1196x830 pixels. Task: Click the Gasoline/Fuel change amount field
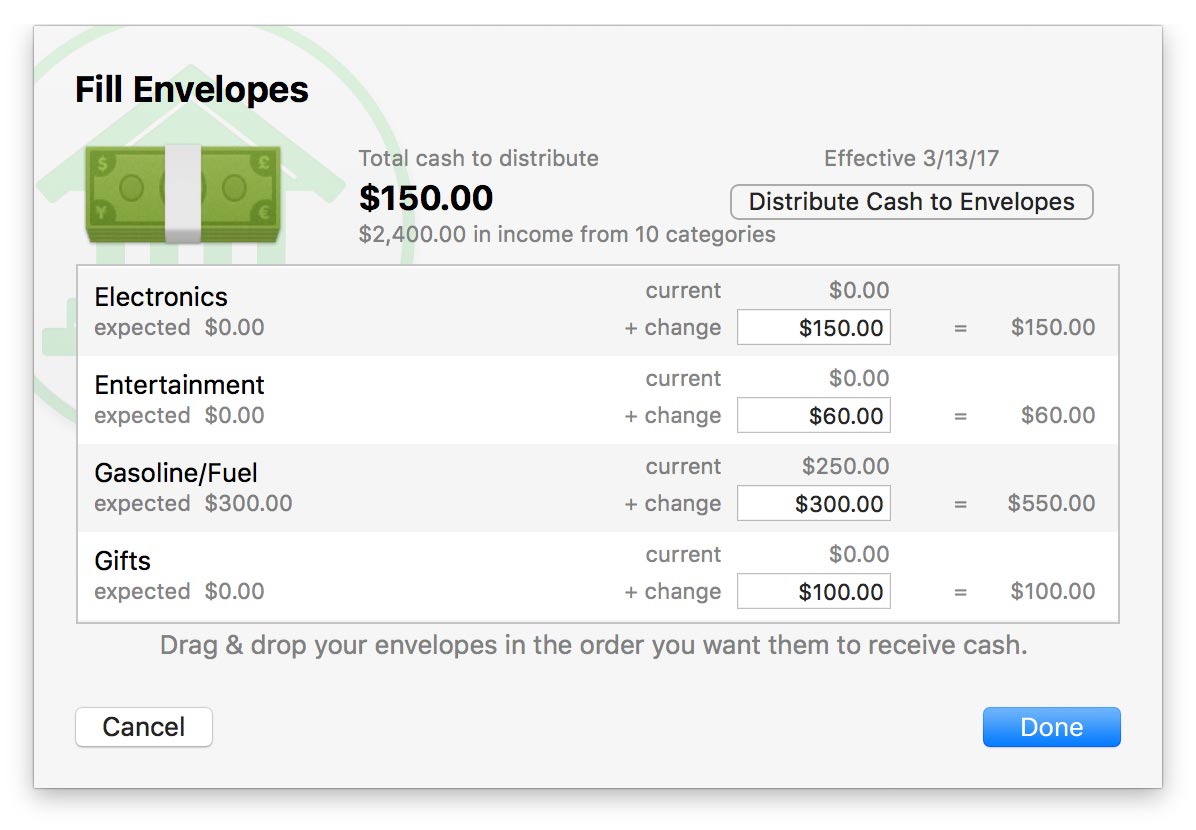[x=813, y=504]
